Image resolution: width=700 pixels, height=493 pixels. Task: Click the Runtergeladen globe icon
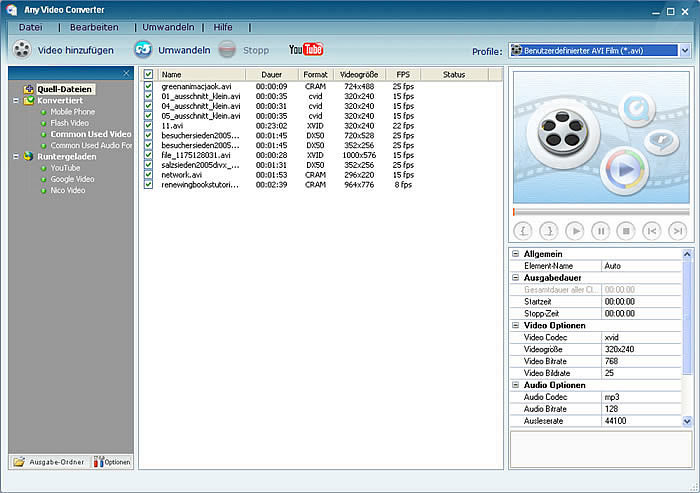click(x=29, y=156)
